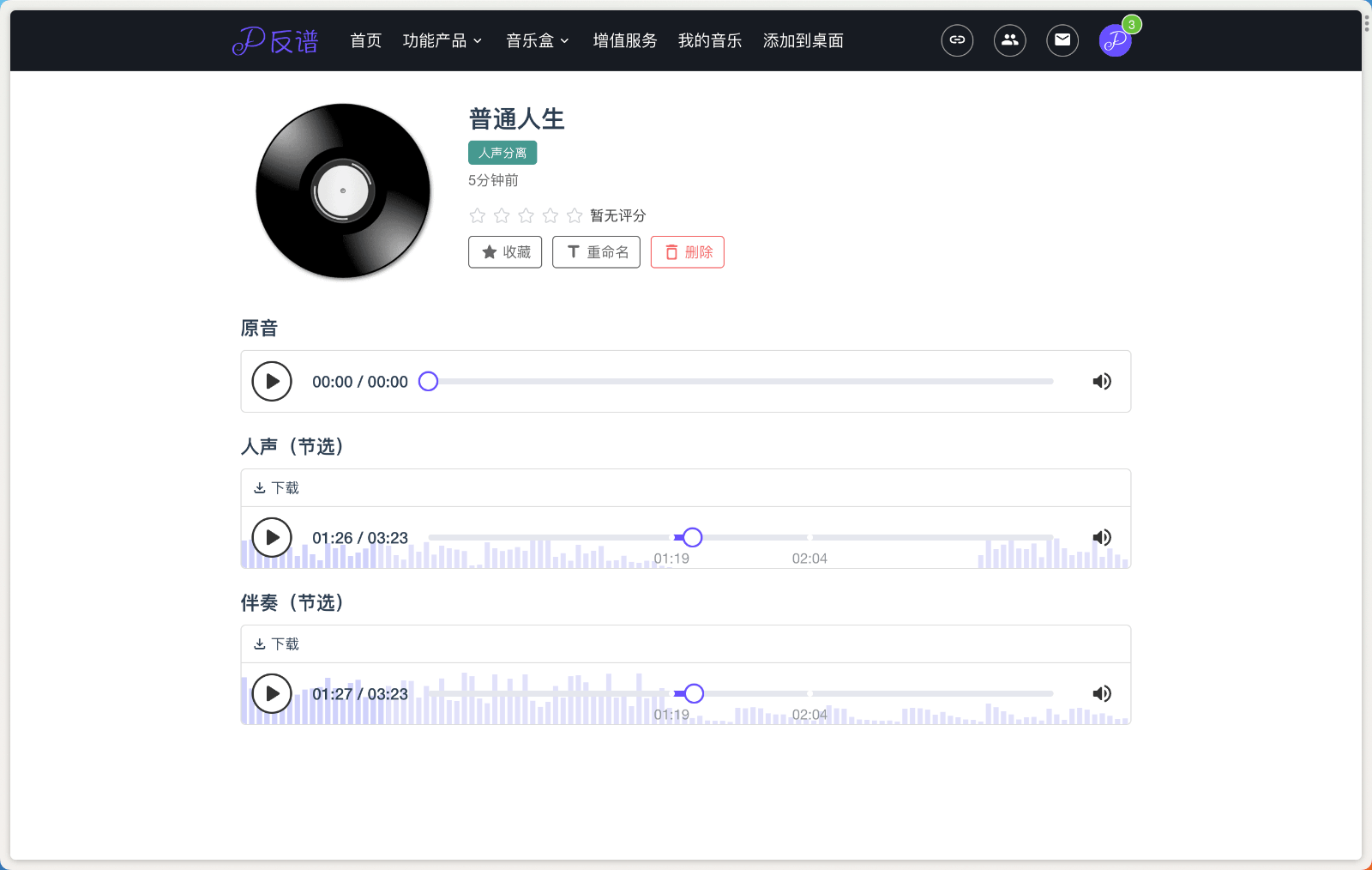
Task: Click the 反谱 logo
Action: pyautogui.click(x=275, y=40)
